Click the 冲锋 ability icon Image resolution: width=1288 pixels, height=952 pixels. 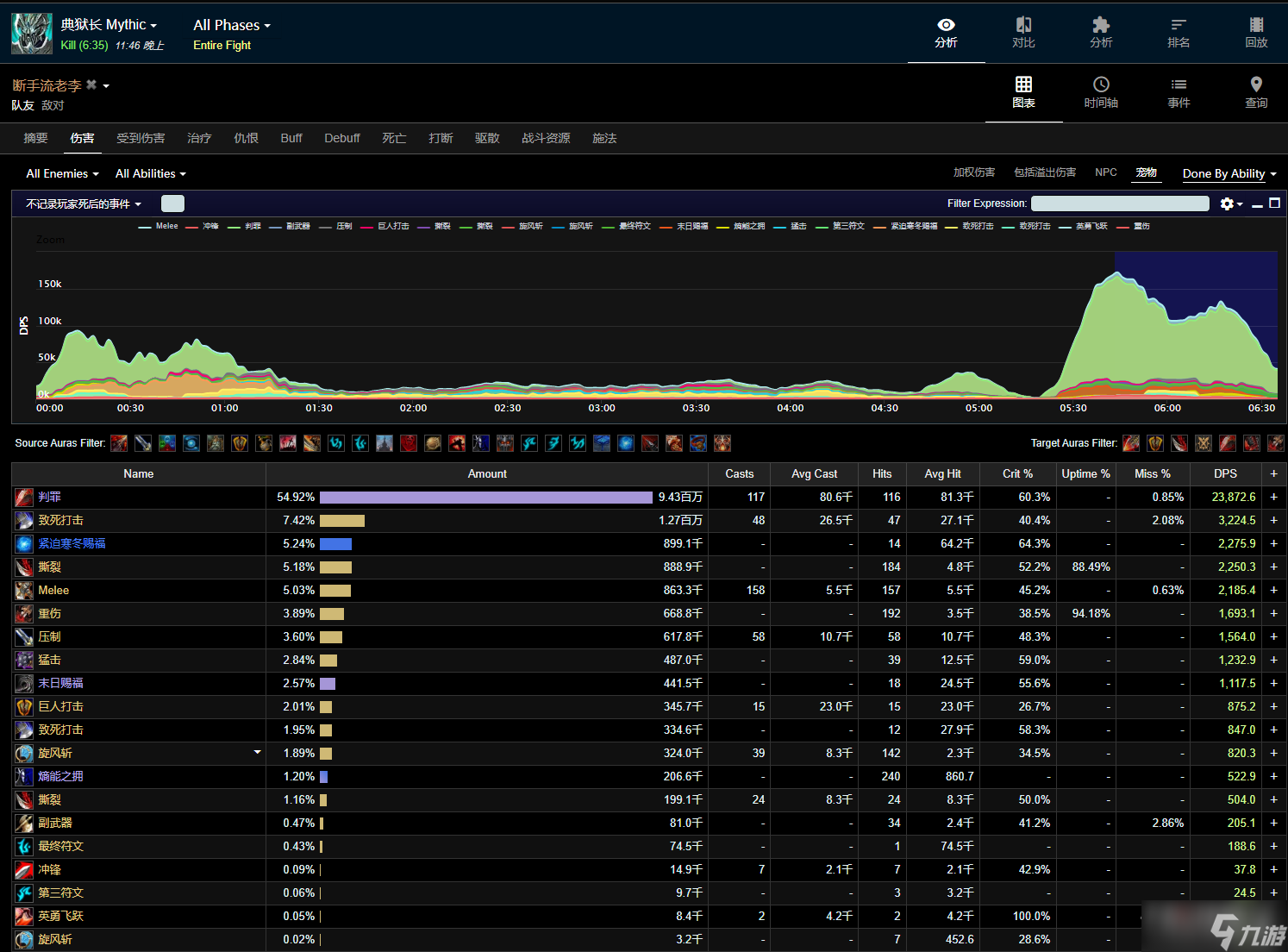click(x=24, y=870)
